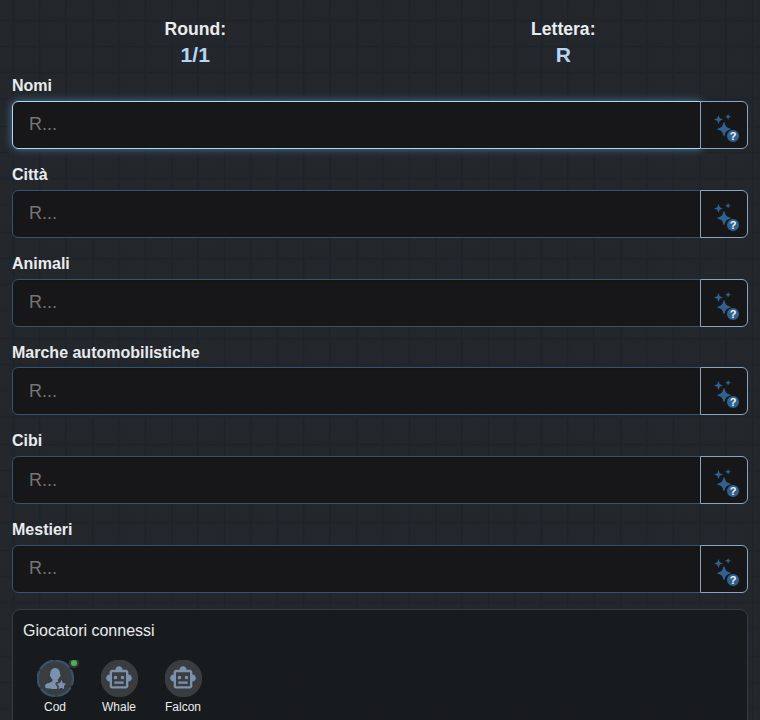Image resolution: width=760 pixels, height=720 pixels.
Task: Click the sparkle help icon for Mestieri
Action: tap(724, 569)
